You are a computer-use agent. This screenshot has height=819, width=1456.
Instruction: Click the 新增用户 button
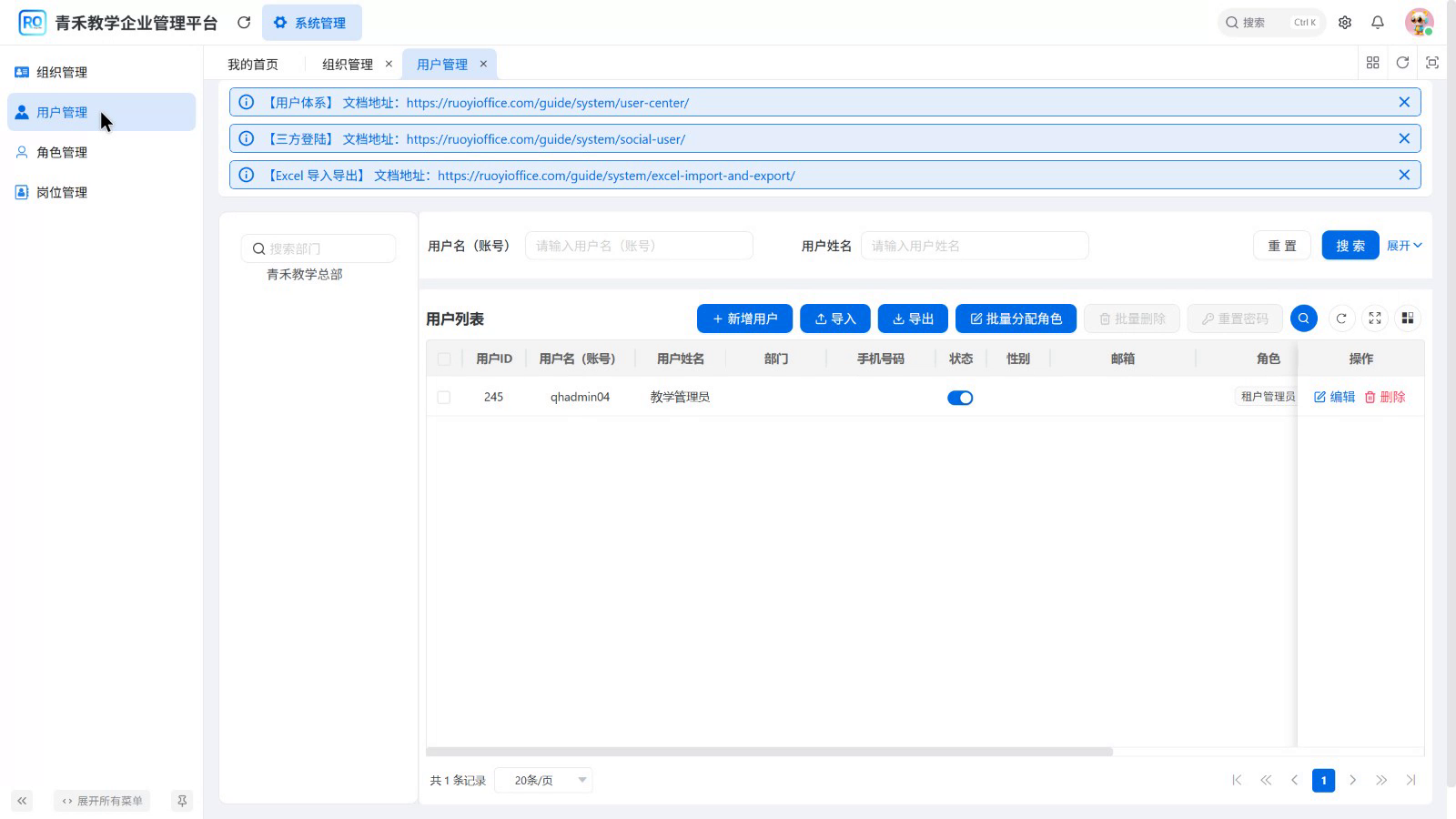(x=744, y=318)
